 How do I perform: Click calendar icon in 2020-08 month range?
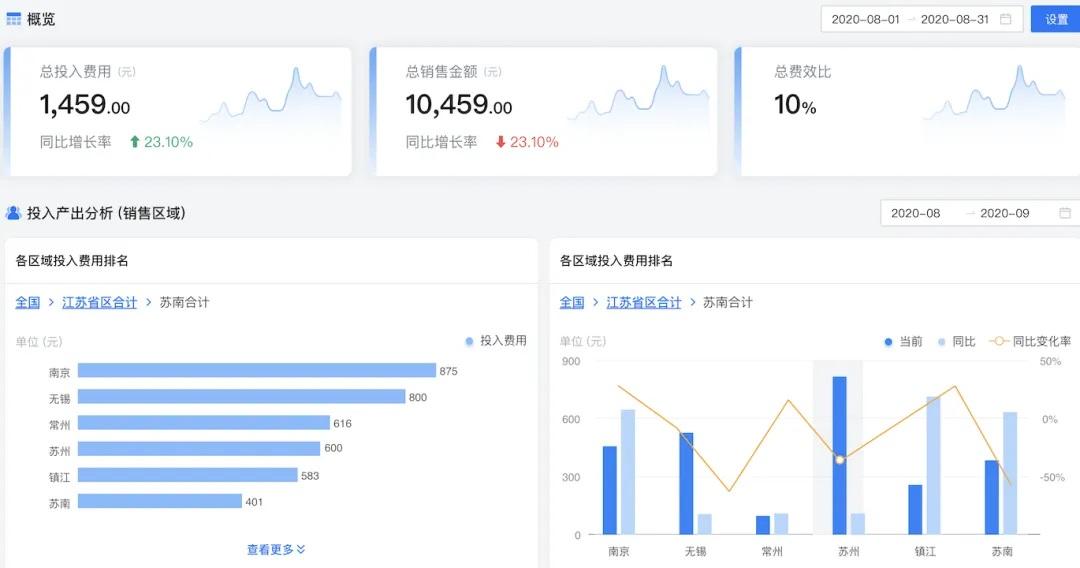pyautogui.click(x=1065, y=213)
